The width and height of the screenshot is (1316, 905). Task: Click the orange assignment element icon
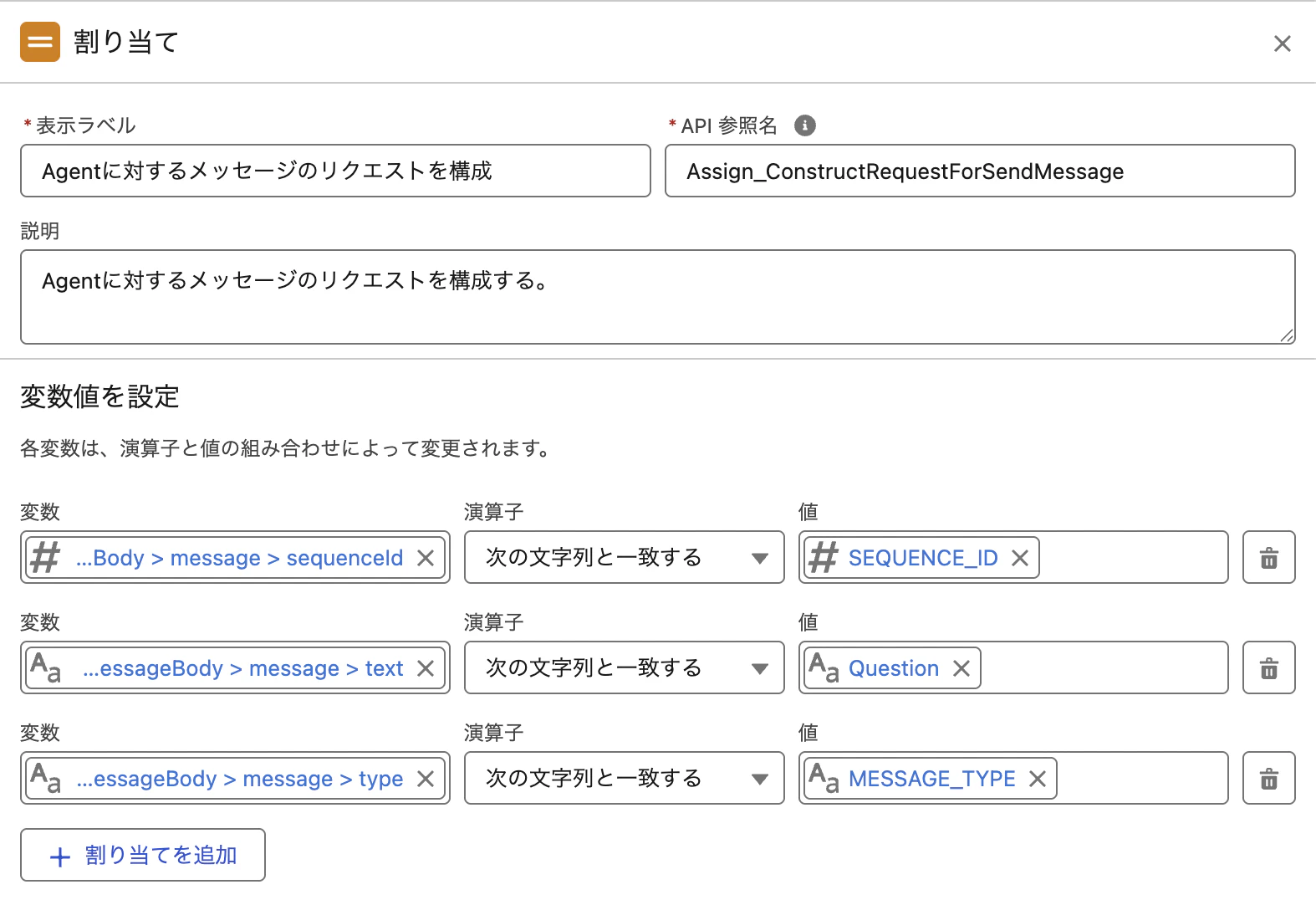pos(40,42)
